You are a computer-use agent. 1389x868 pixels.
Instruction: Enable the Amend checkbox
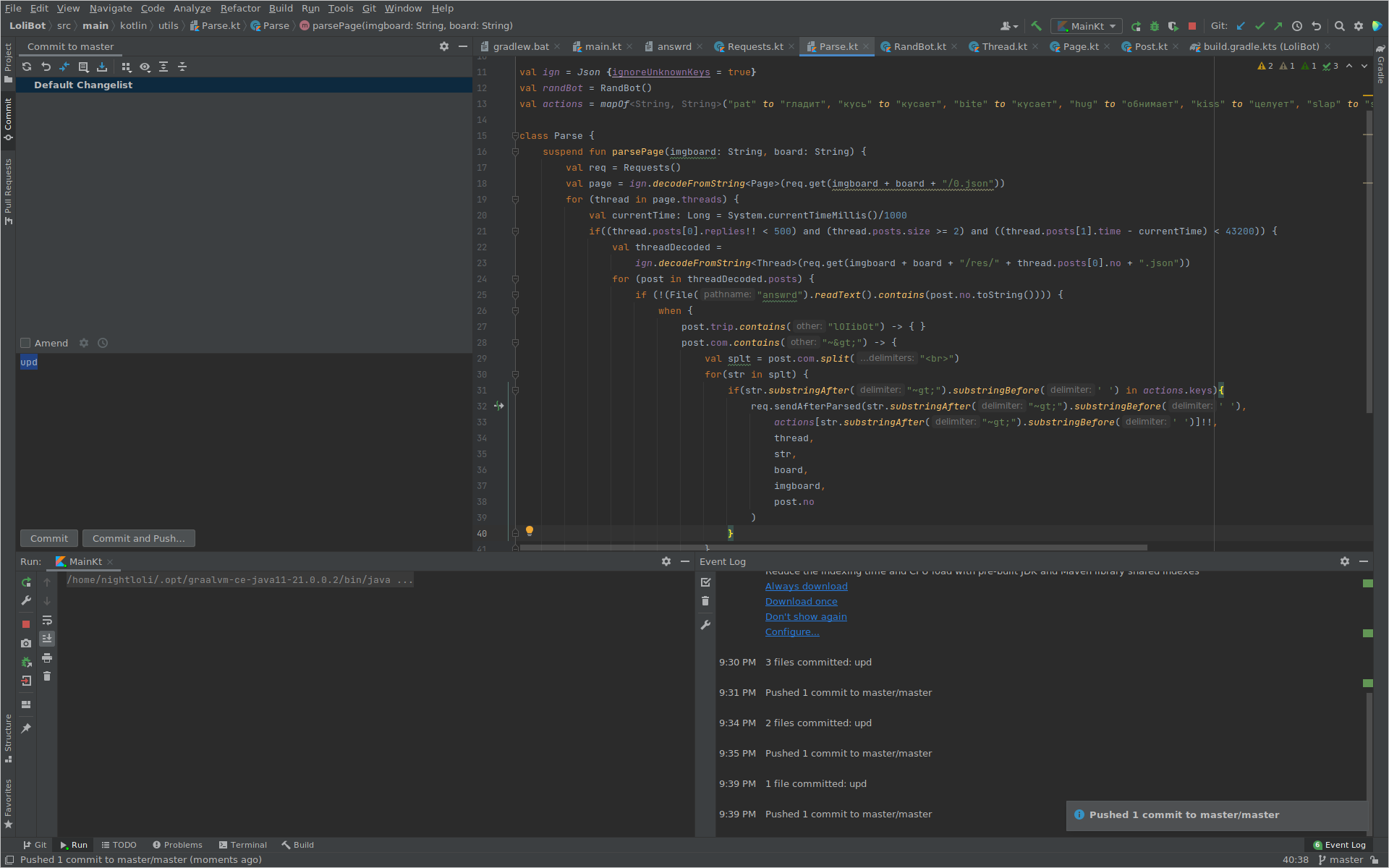click(x=26, y=343)
